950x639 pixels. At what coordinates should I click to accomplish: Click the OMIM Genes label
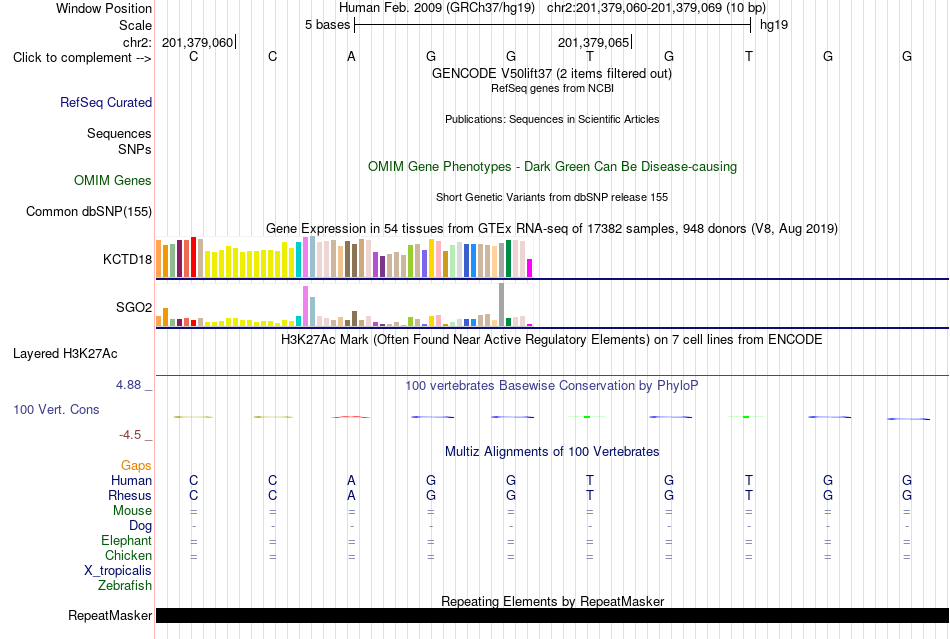(x=113, y=180)
